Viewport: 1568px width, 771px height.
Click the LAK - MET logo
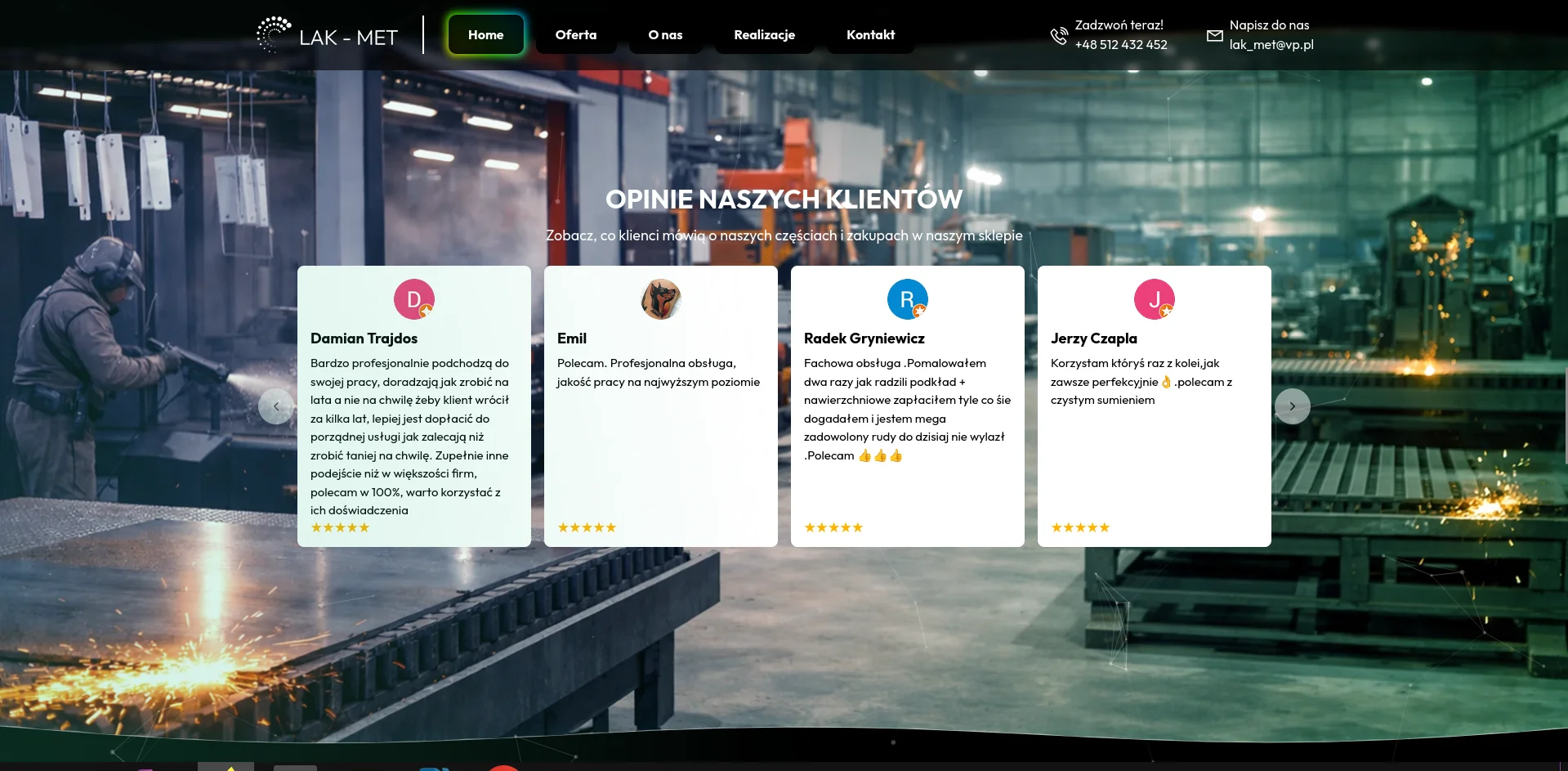tap(328, 35)
